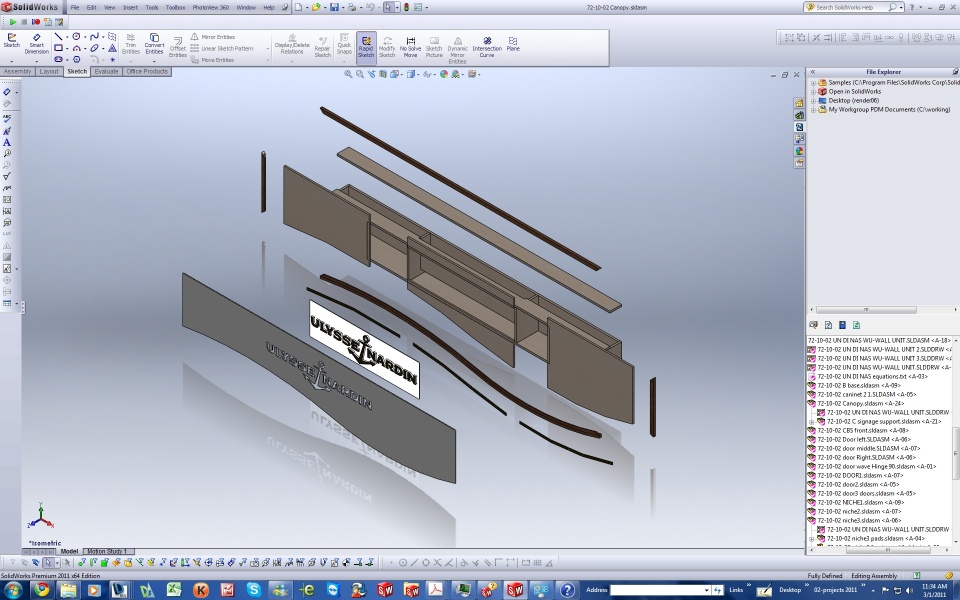The image size is (960, 600).
Task: Open the Tools menu
Action: click(152, 7)
